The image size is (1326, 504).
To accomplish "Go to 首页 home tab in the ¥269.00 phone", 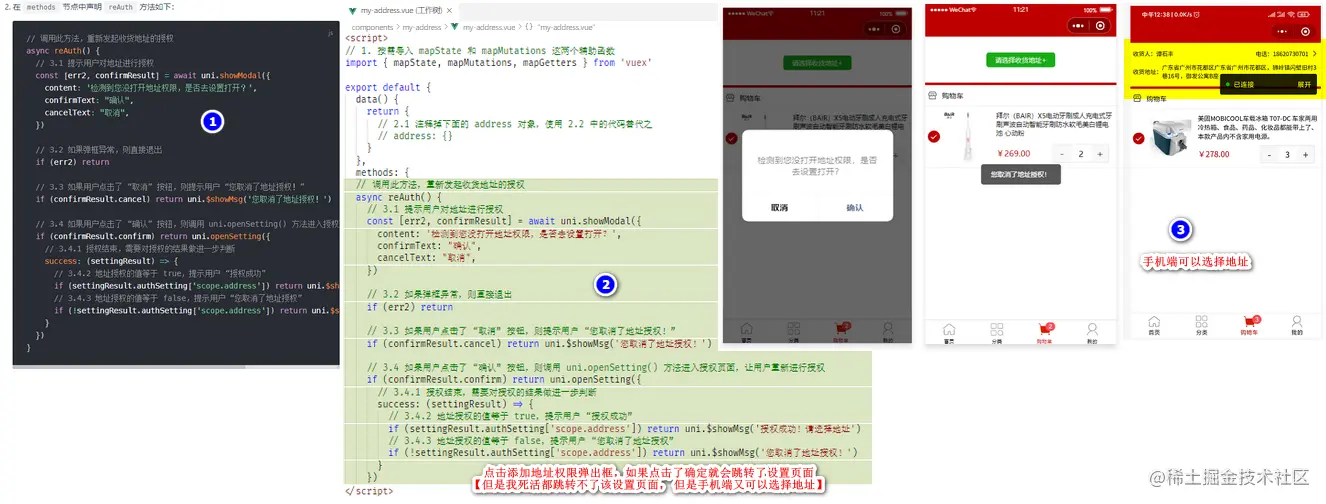I will 949,333.
